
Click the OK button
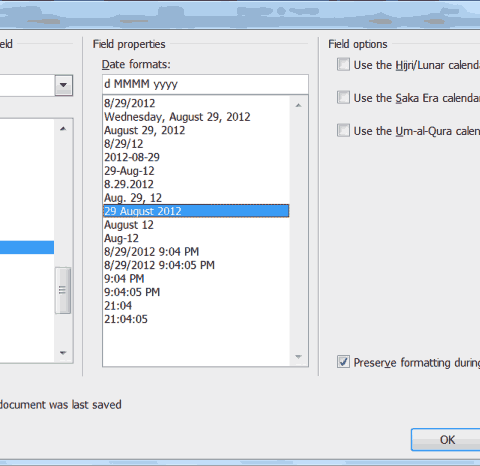(447, 440)
